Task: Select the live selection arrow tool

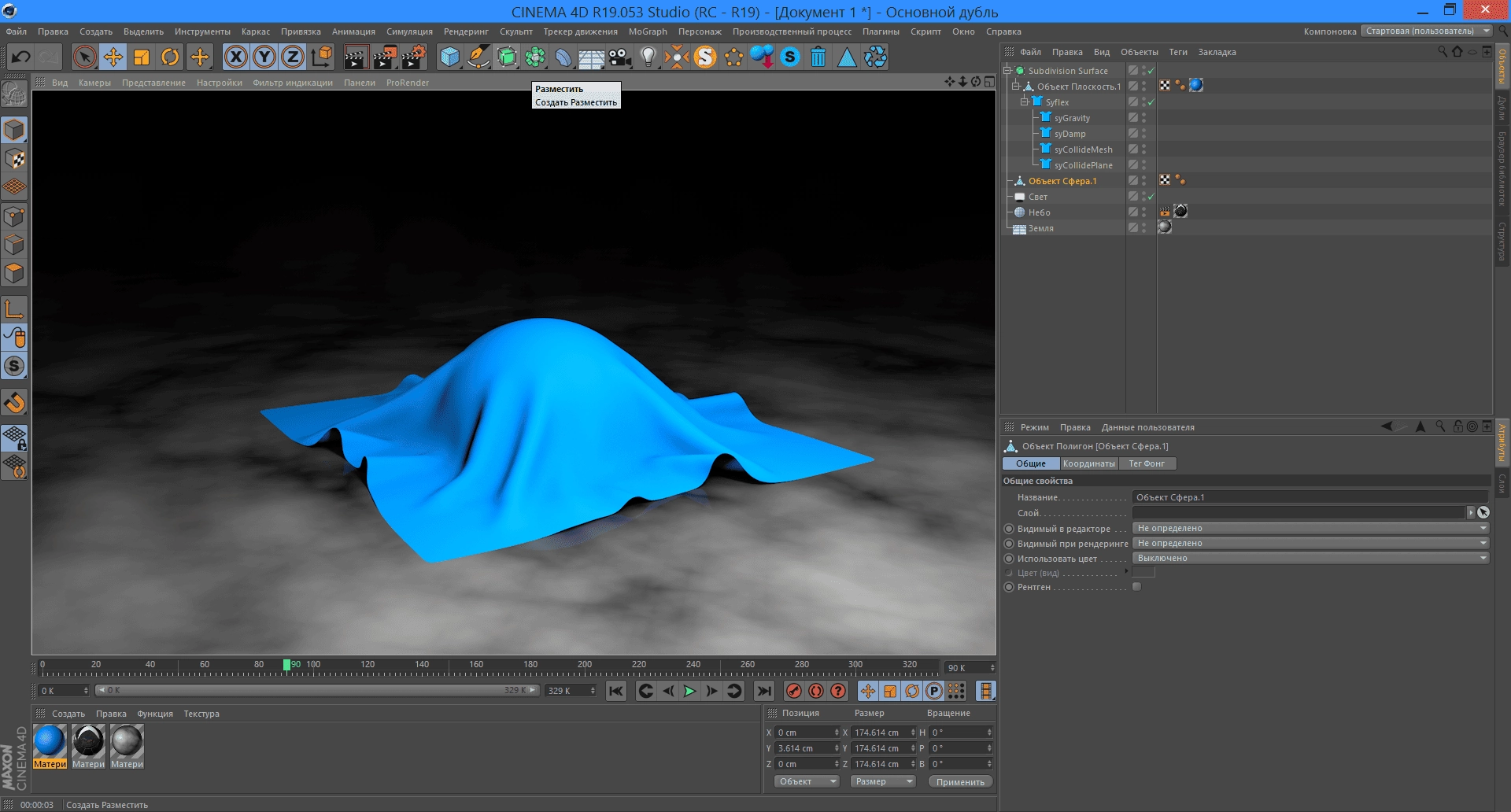Action: coord(85,57)
